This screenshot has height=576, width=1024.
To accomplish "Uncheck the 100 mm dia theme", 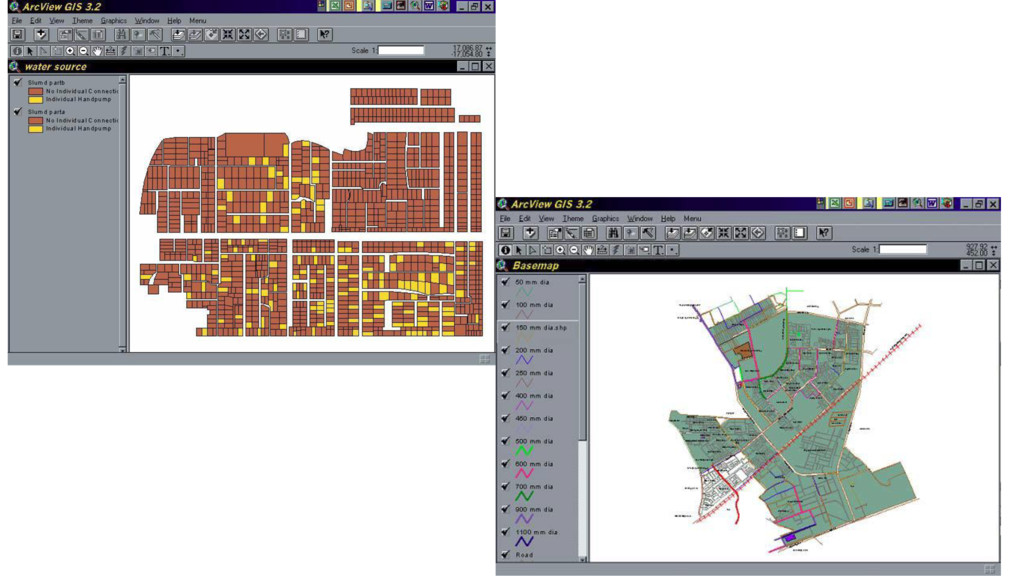I will point(505,305).
